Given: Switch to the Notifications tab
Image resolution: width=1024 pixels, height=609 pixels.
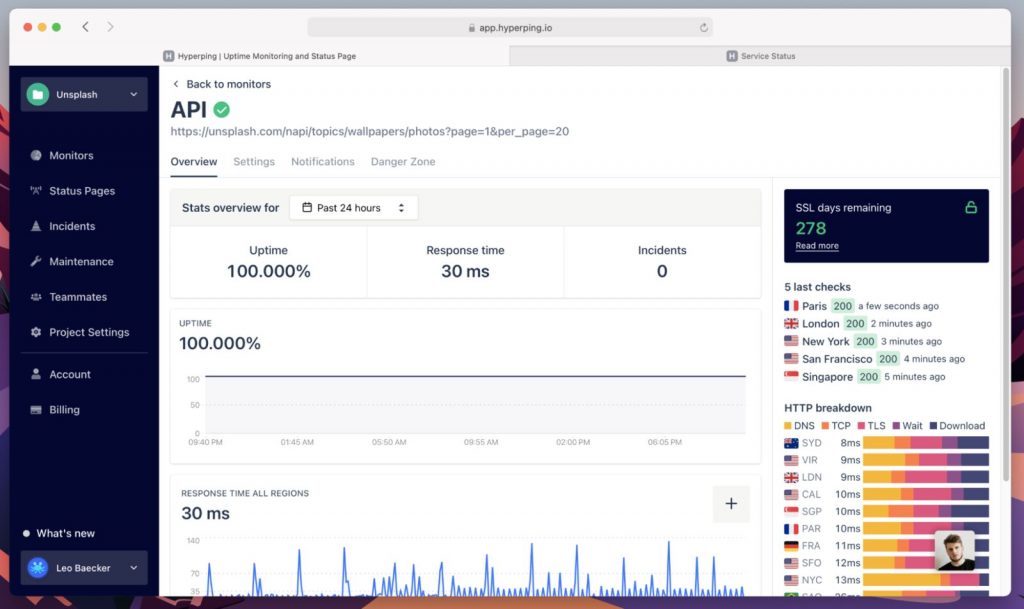Looking at the screenshot, I should tap(322, 161).
